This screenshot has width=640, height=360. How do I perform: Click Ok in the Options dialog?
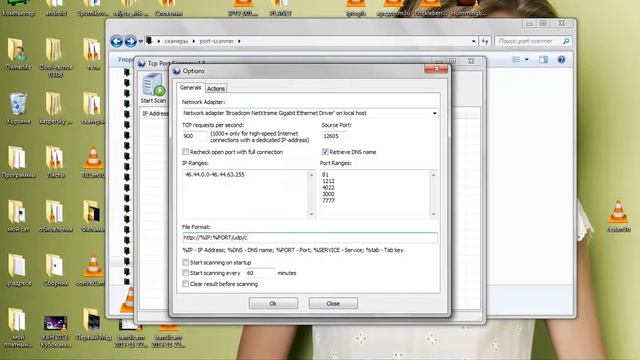(273, 303)
